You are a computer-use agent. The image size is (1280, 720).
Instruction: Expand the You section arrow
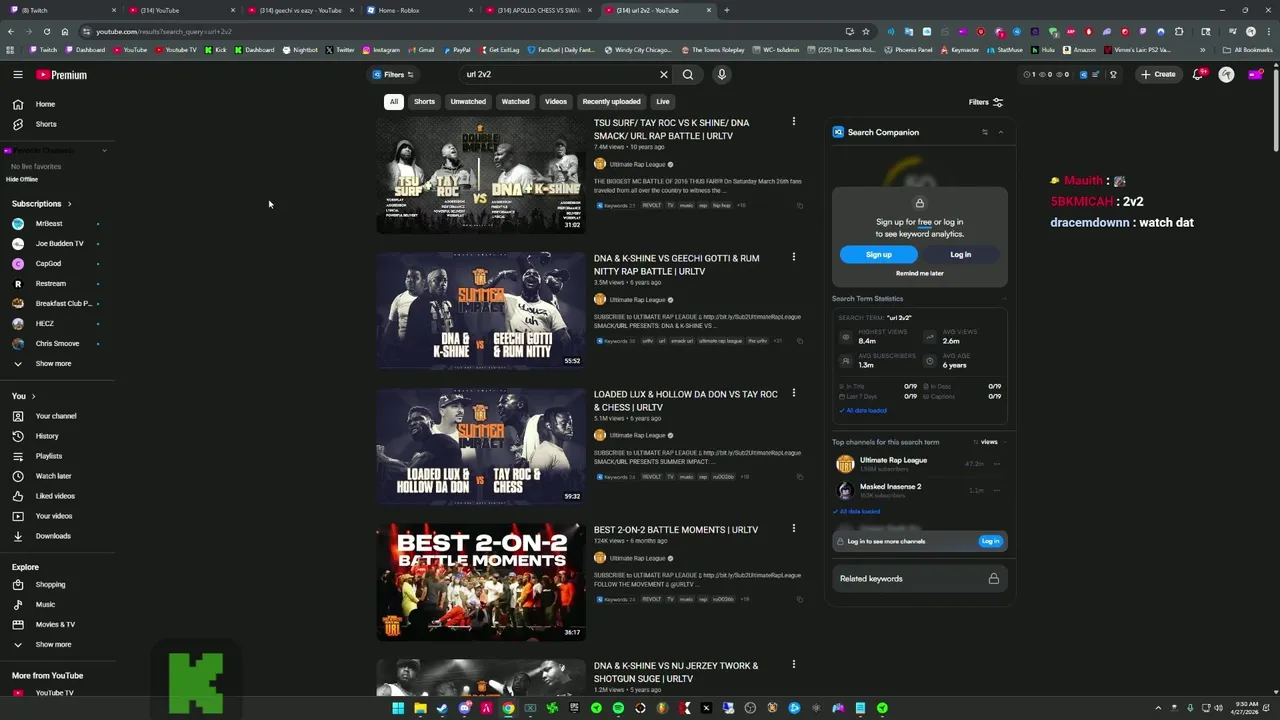[33, 396]
